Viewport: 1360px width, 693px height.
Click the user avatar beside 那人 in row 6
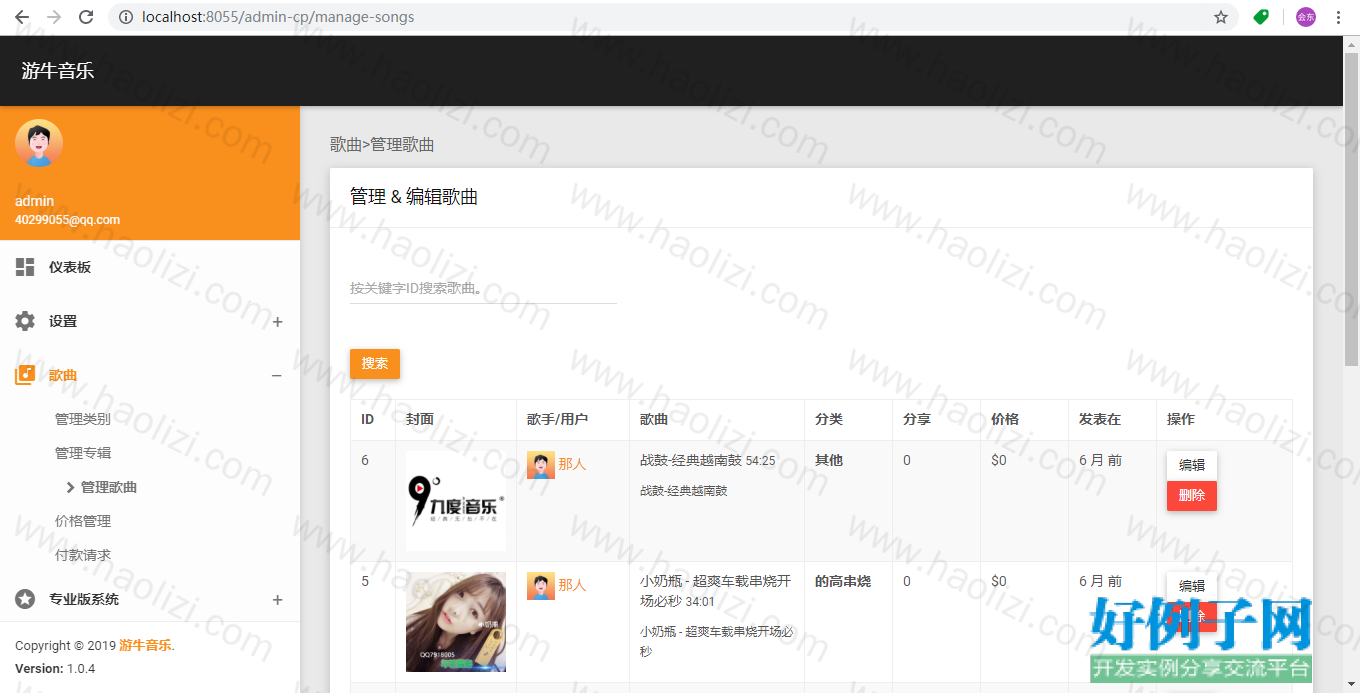pyautogui.click(x=541, y=465)
